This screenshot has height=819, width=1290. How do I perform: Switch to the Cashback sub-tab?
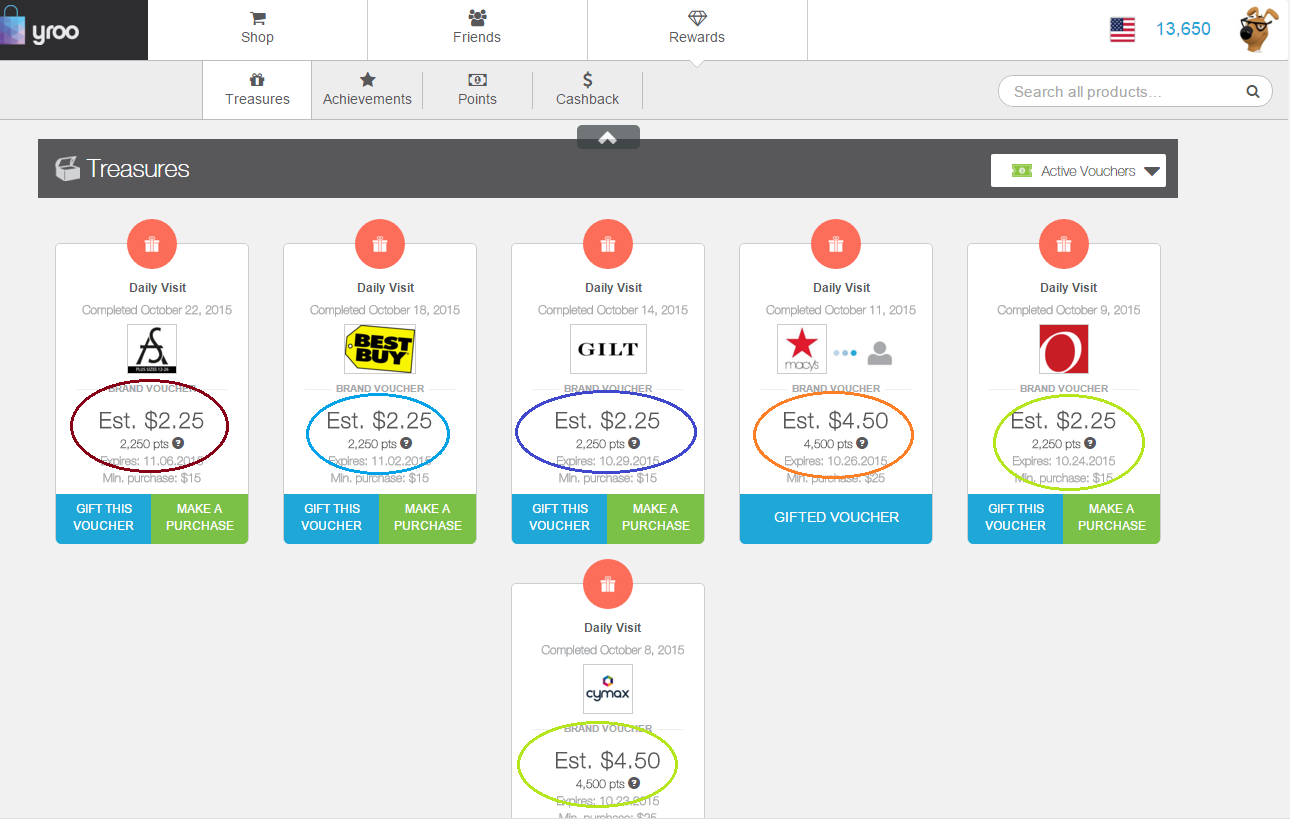[587, 90]
